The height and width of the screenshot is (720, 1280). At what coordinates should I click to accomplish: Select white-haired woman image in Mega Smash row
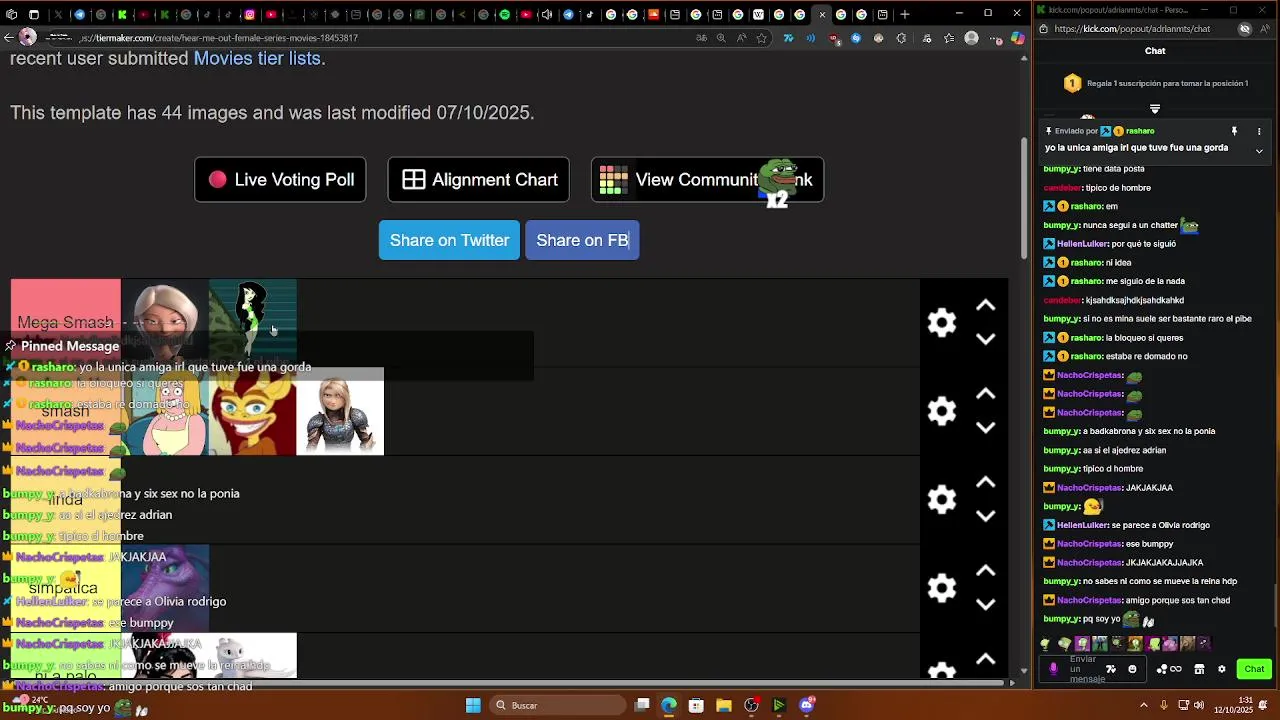pos(165,322)
